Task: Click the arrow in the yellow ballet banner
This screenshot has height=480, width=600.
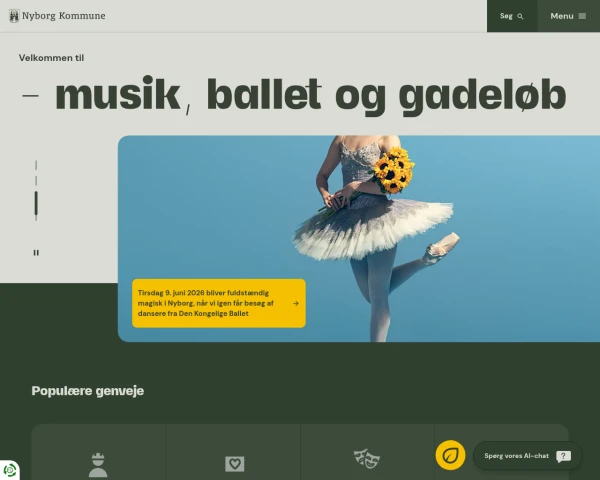Action: click(296, 303)
